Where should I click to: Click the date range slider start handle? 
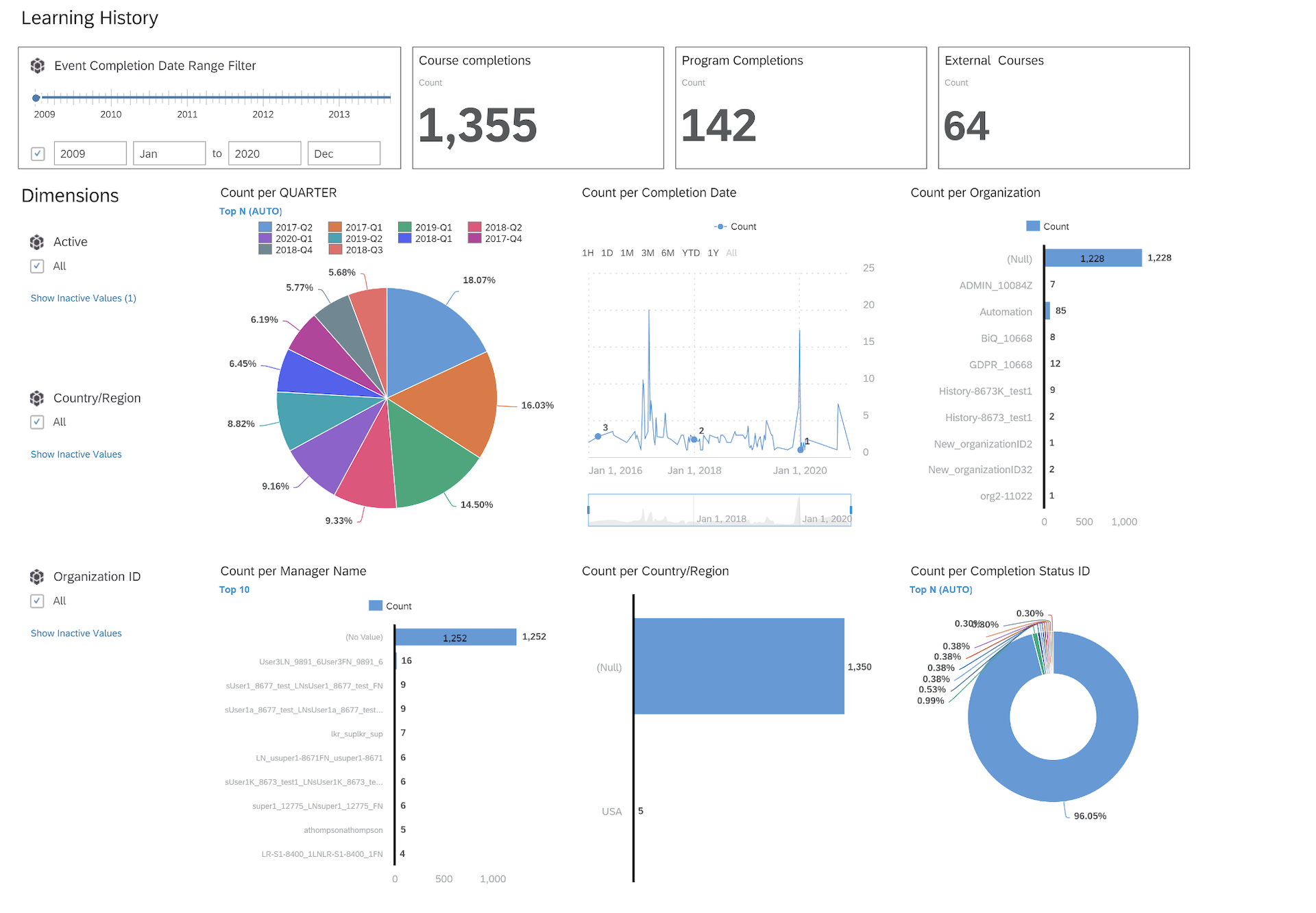[x=36, y=98]
